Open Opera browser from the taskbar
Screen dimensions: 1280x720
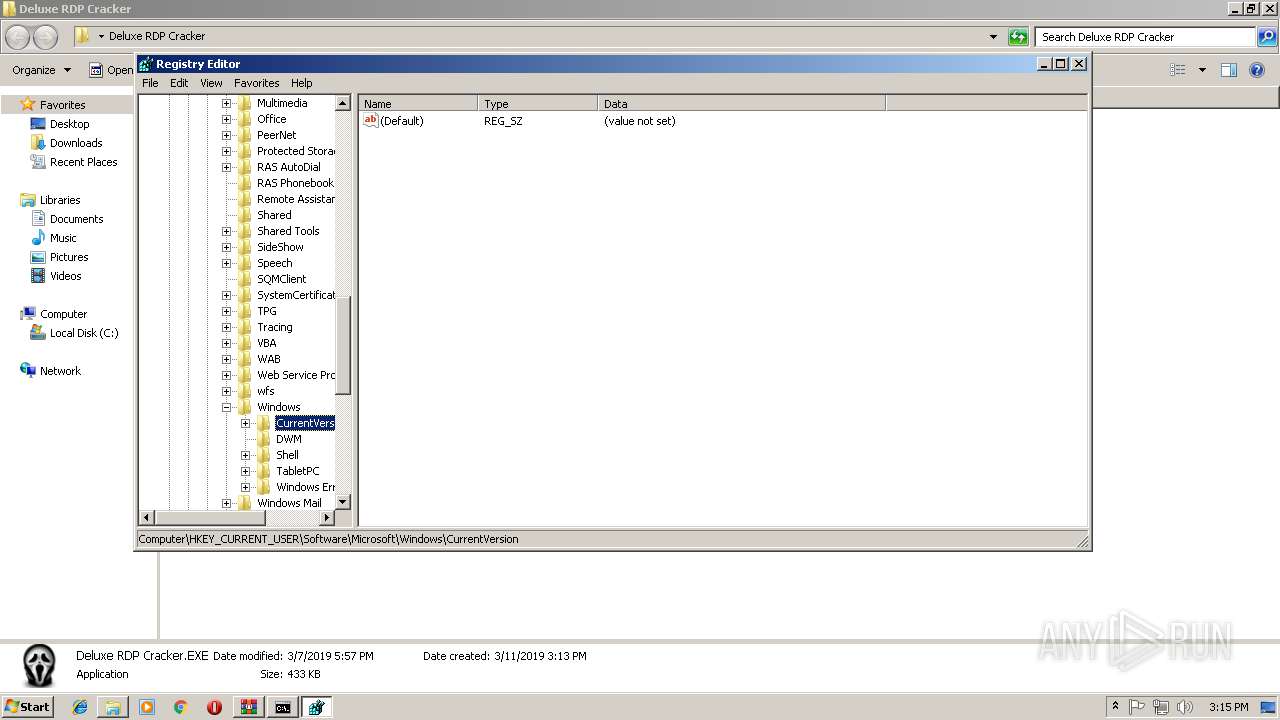[x=214, y=707]
